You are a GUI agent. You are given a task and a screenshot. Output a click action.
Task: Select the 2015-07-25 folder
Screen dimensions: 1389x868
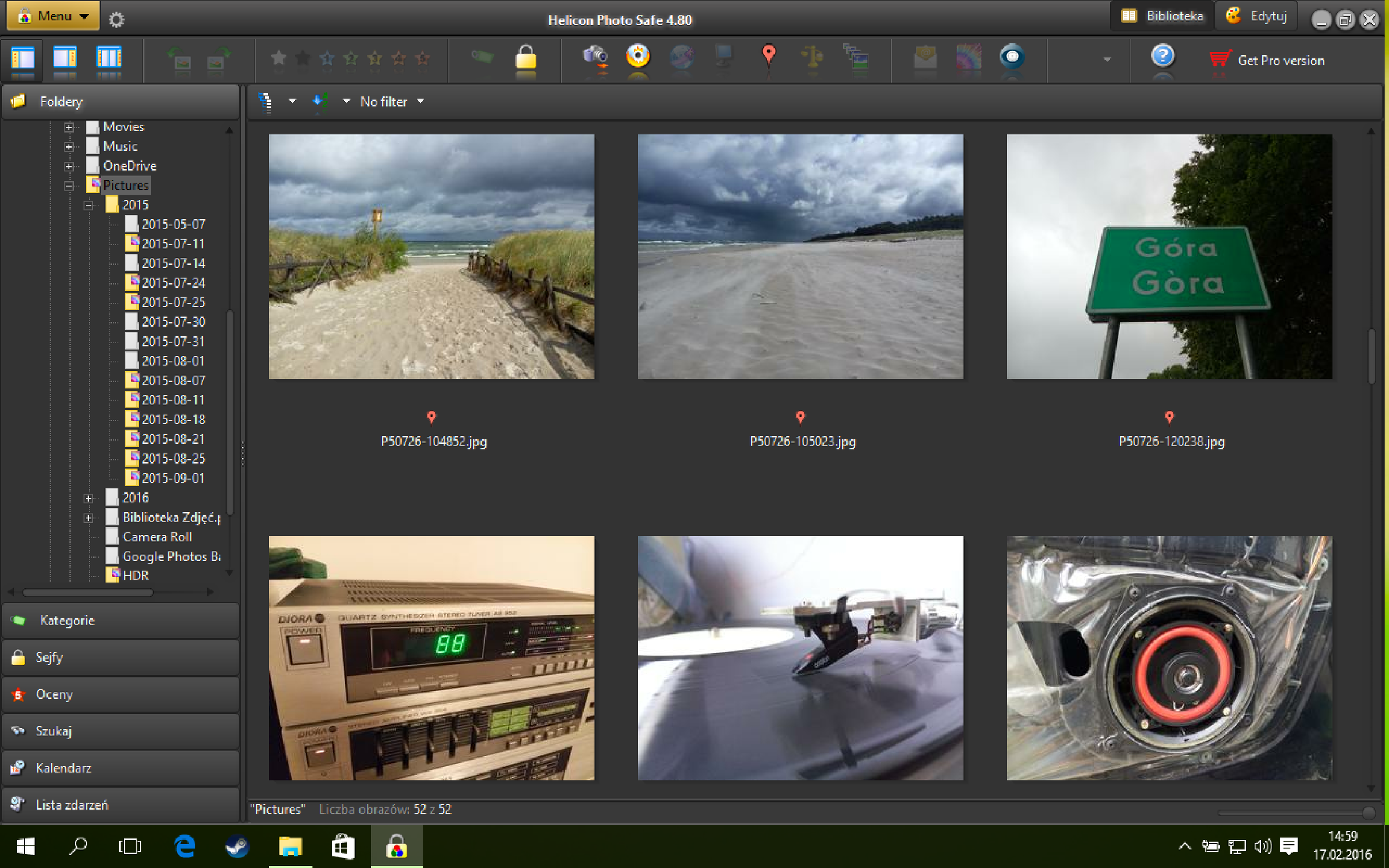click(173, 302)
